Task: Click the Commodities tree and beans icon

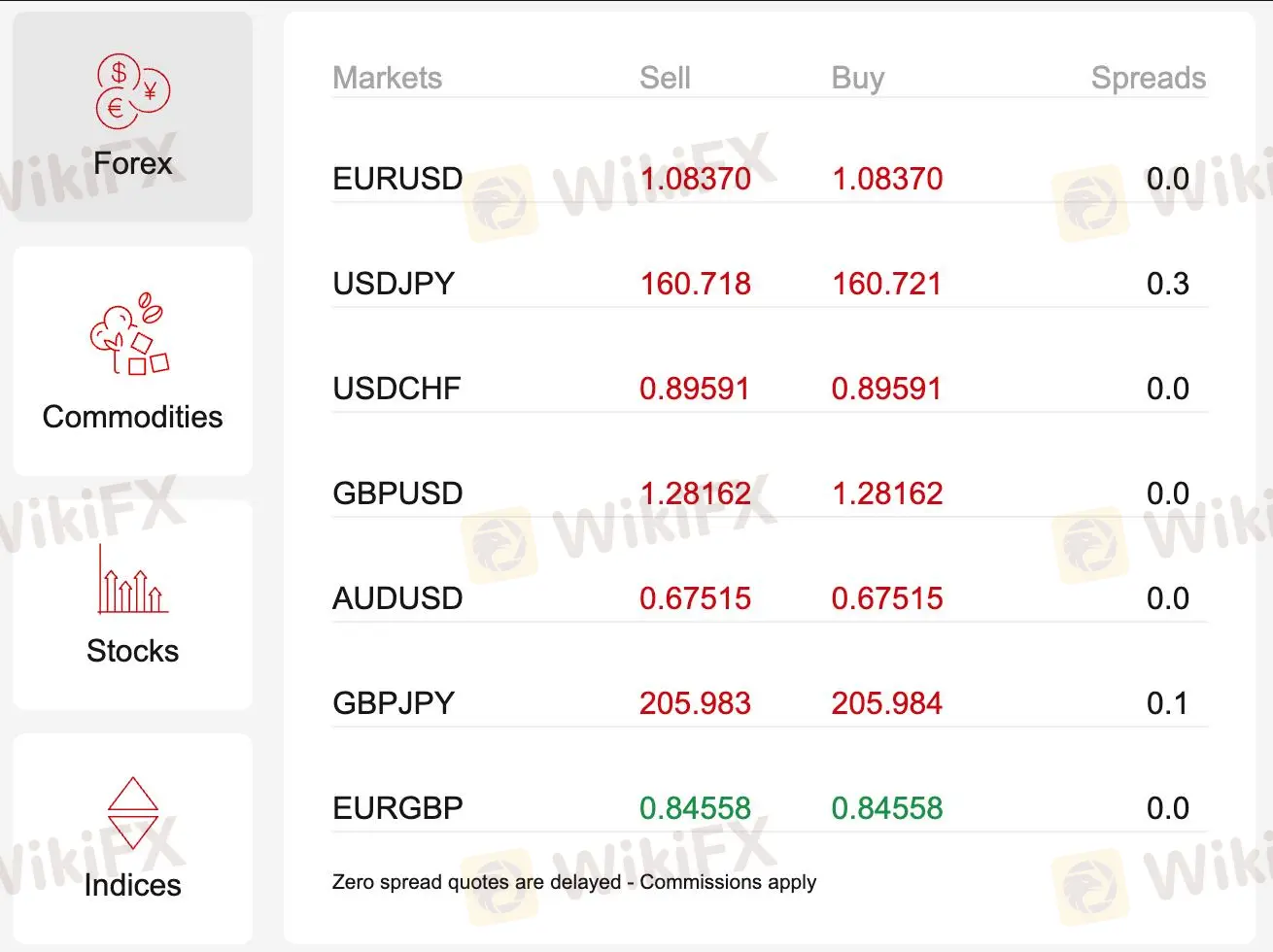Action: click(130, 335)
